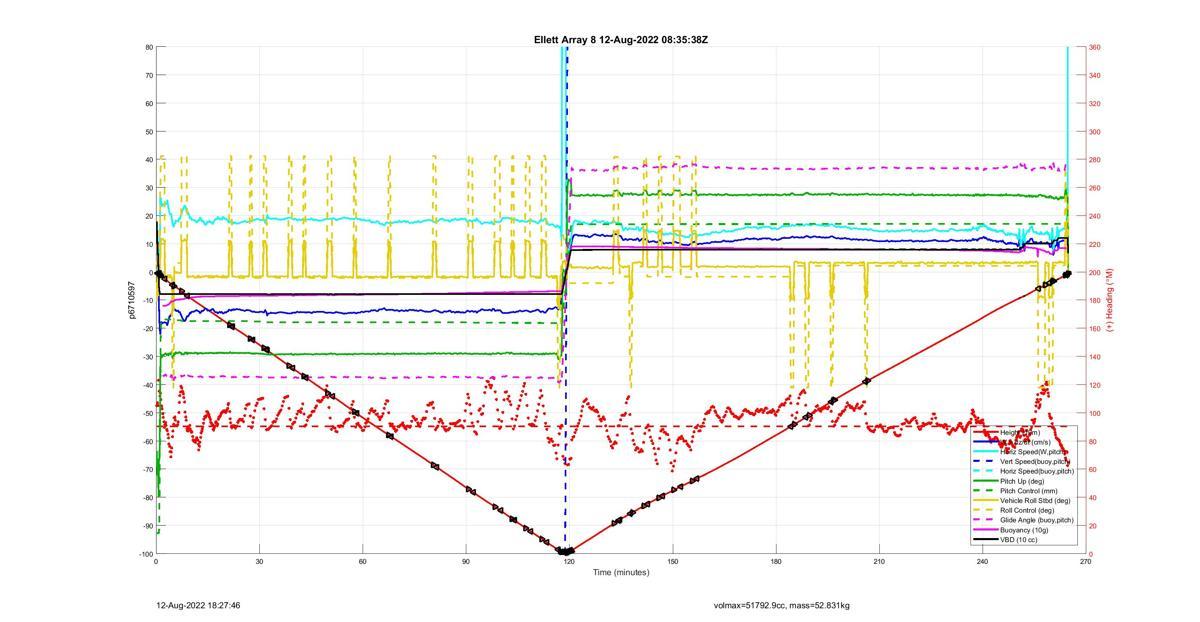The width and height of the screenshot is (1200, 622).
Task: Click 'Horiz Speed(buoy,pitch)' legend entry
Action: [x=1037, y=471]
